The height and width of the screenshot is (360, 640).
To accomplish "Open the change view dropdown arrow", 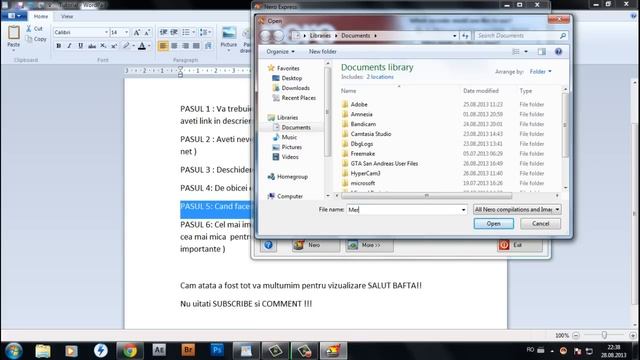I will tap(526, 51).
